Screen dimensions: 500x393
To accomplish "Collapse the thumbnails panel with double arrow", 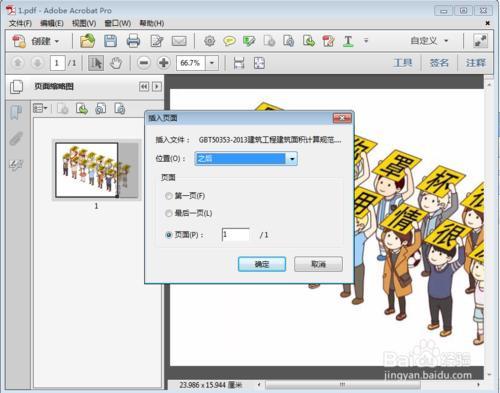I will coord(144,87).
